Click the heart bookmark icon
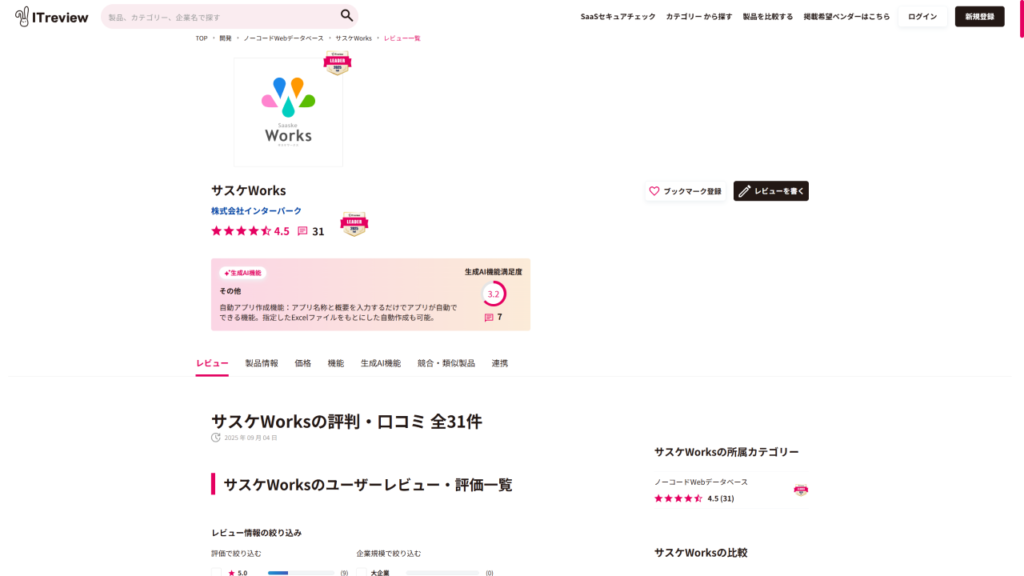1024x576 pixels. 654,191
